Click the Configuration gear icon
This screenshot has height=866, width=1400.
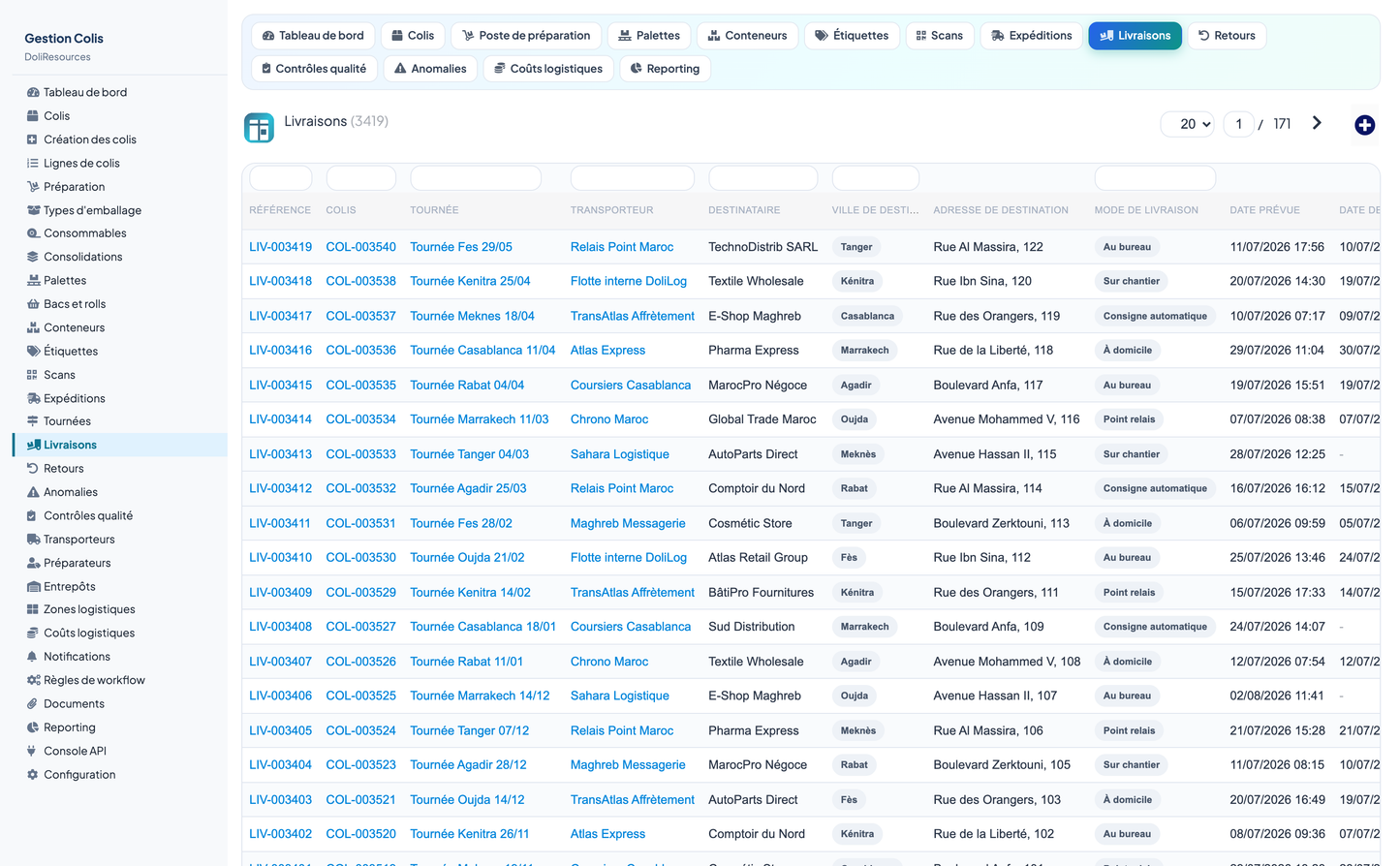[x=33, y=775]
